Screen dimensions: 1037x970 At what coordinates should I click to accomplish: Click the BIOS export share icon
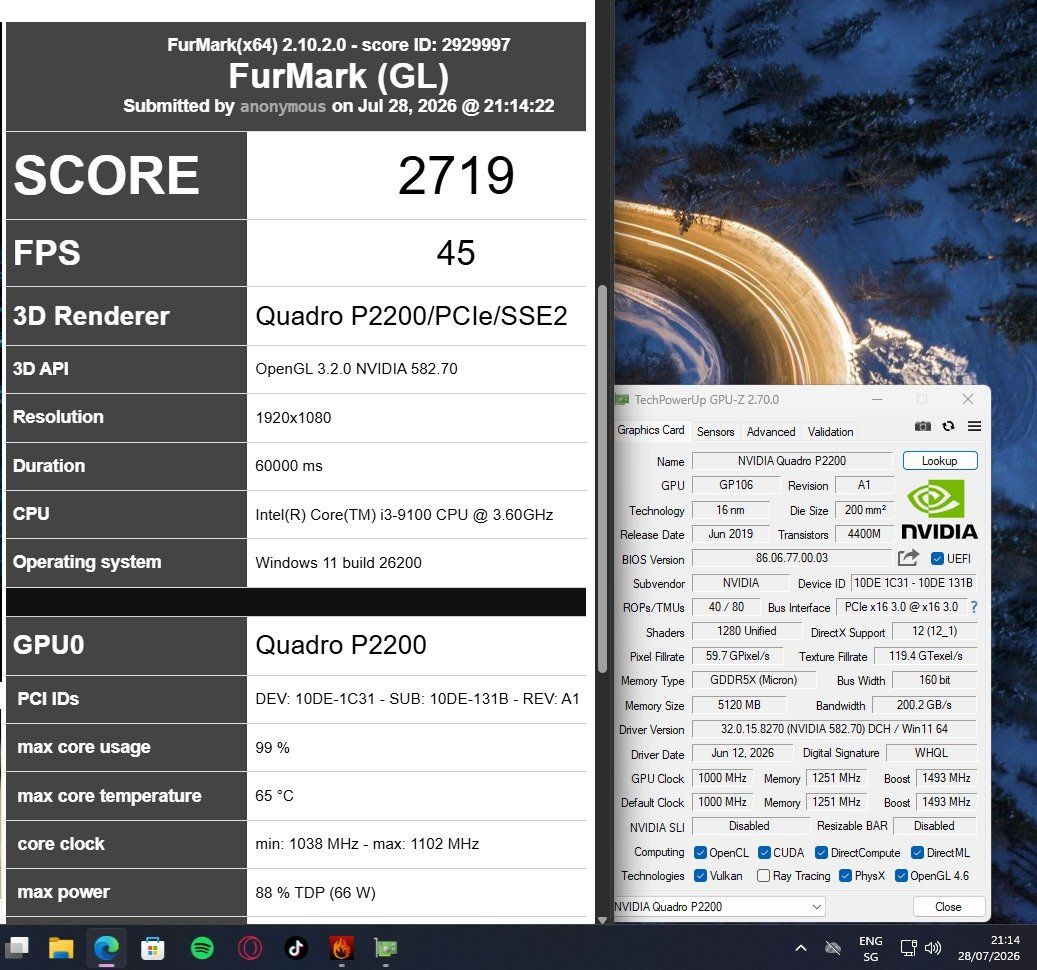pos(908,558)
